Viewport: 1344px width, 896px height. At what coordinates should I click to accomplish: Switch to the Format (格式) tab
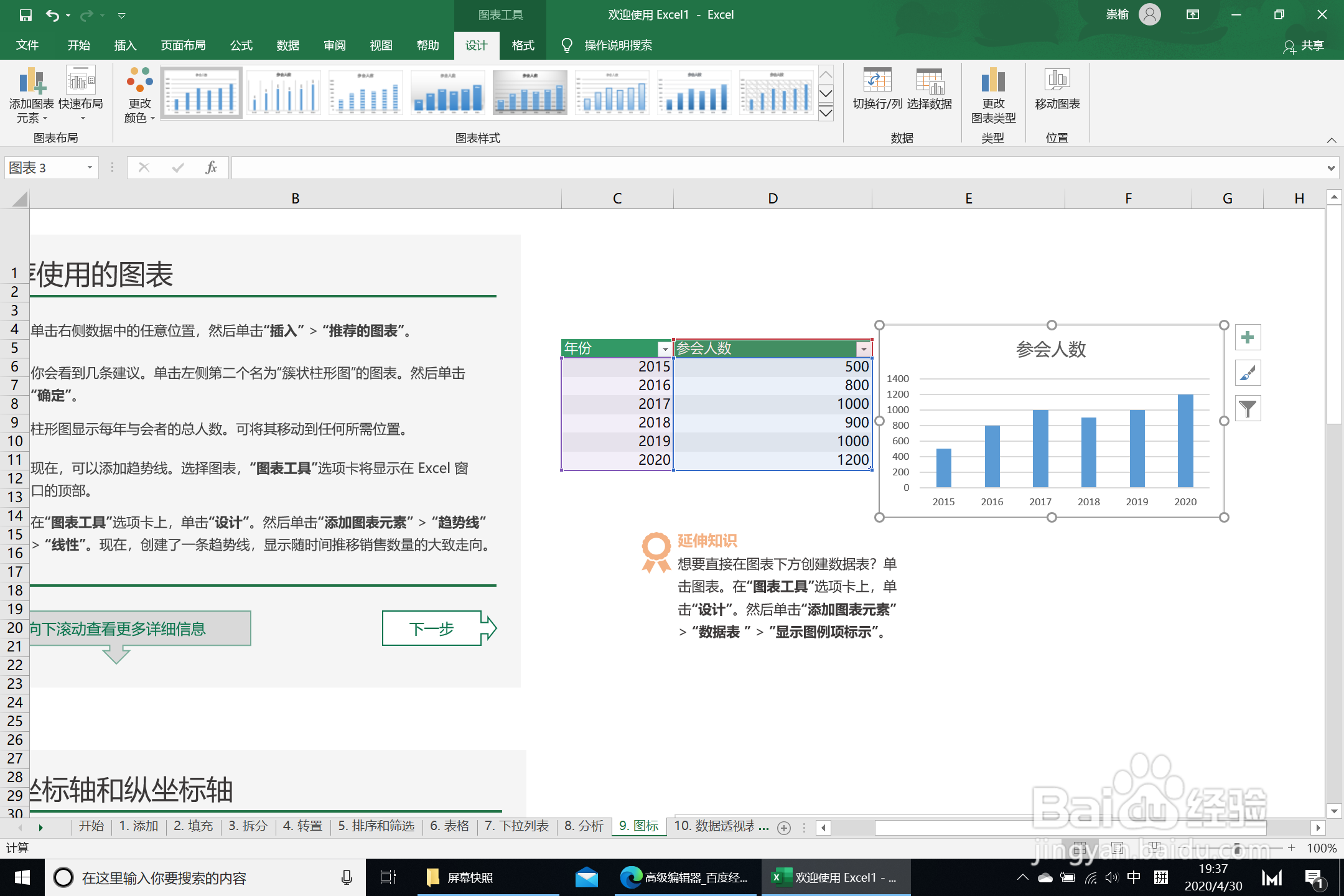(523, 45)
